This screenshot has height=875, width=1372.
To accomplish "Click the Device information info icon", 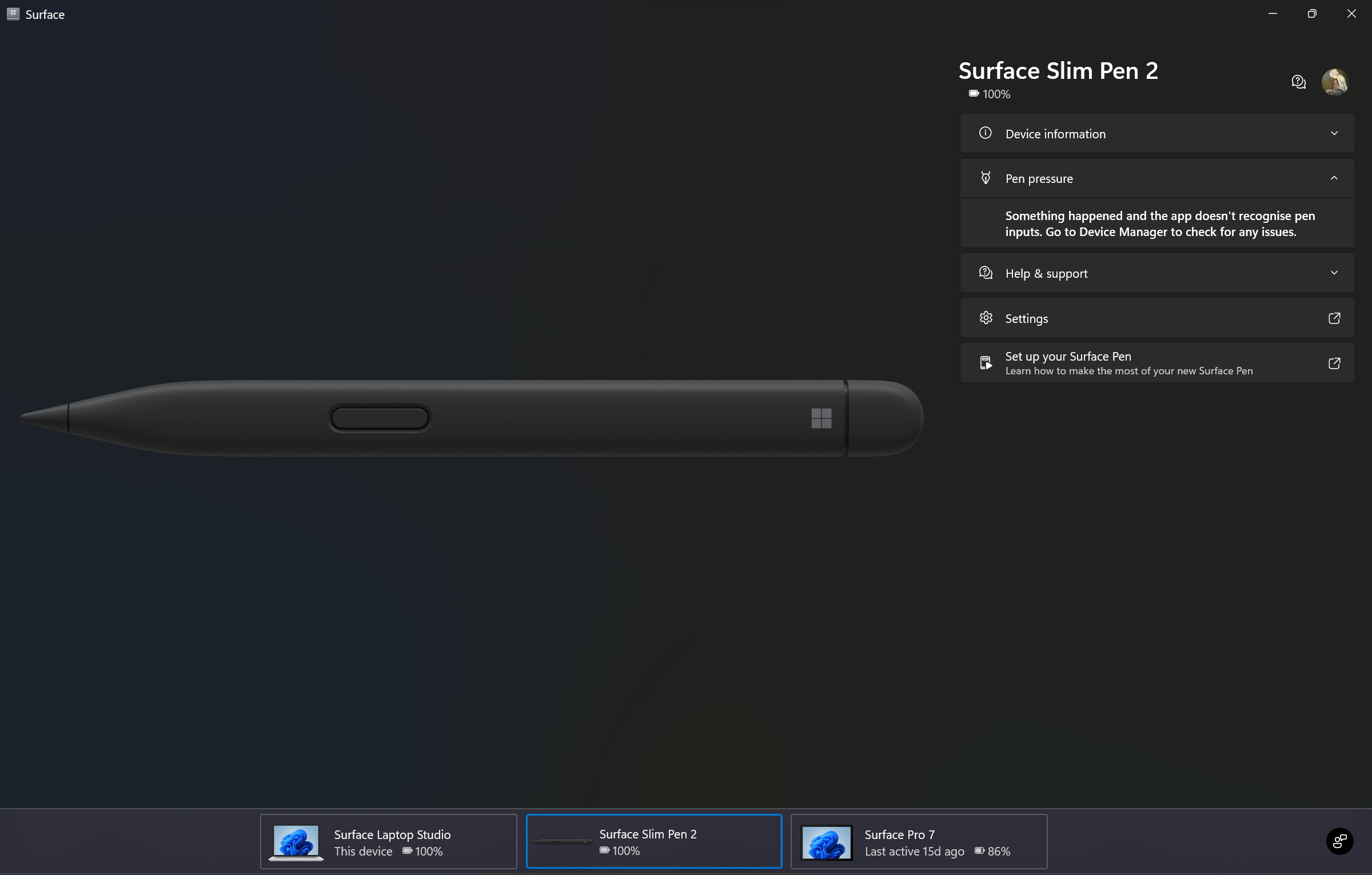I will point(985,133).
